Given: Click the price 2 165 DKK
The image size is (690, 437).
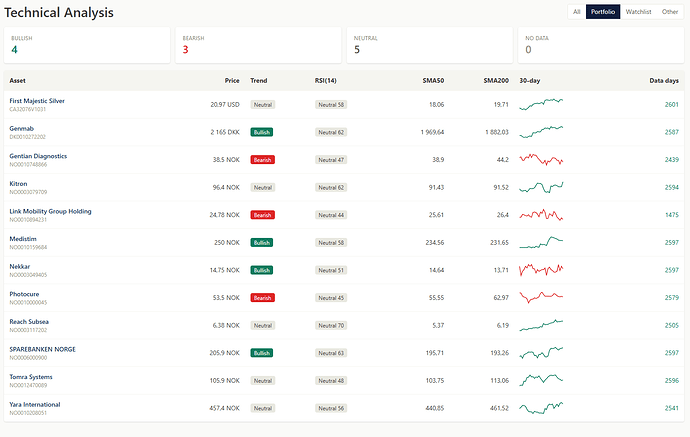Looking at the screenshot, I should pyautogui.click(x=225, y=132).
